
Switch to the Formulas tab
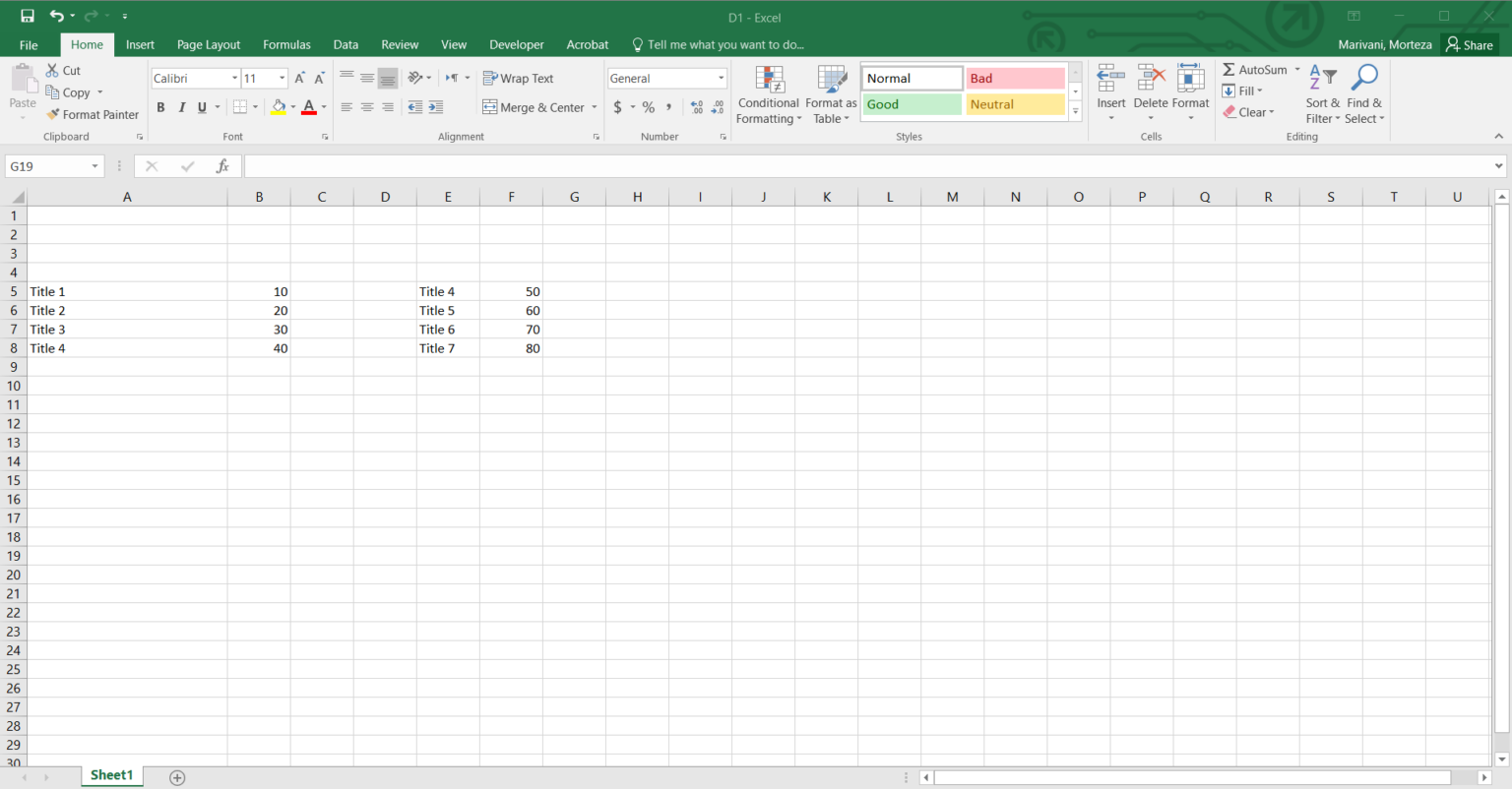point(286,44)
